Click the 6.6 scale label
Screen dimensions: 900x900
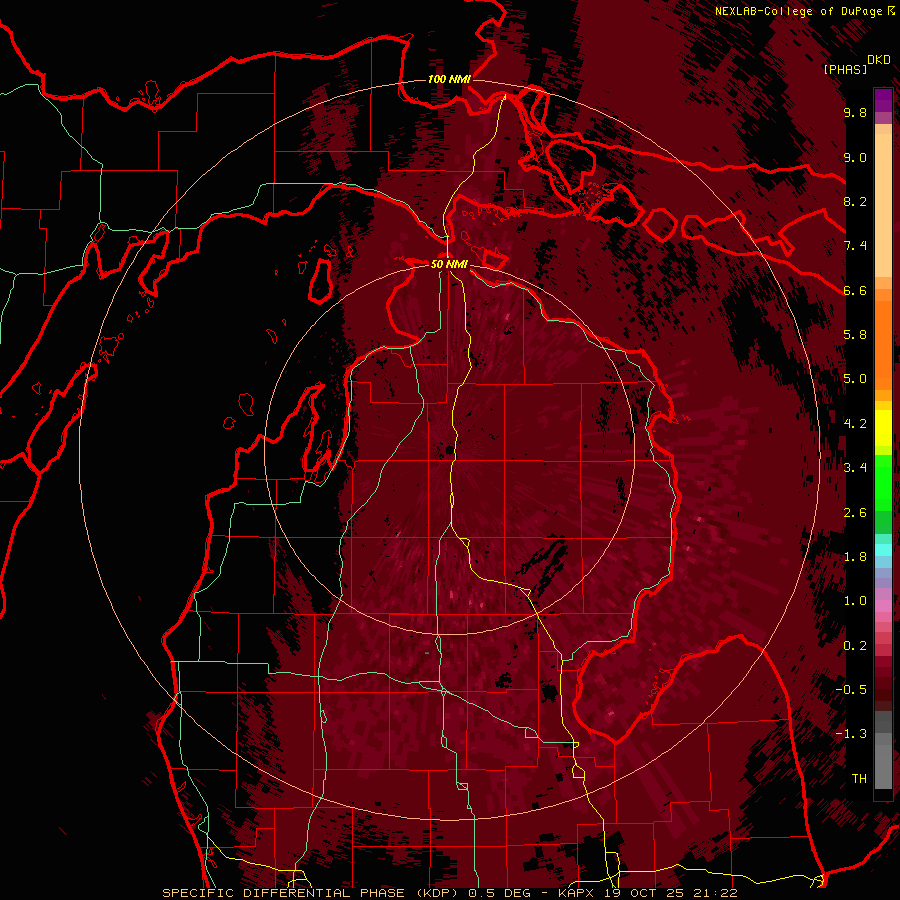pos(855,290)
